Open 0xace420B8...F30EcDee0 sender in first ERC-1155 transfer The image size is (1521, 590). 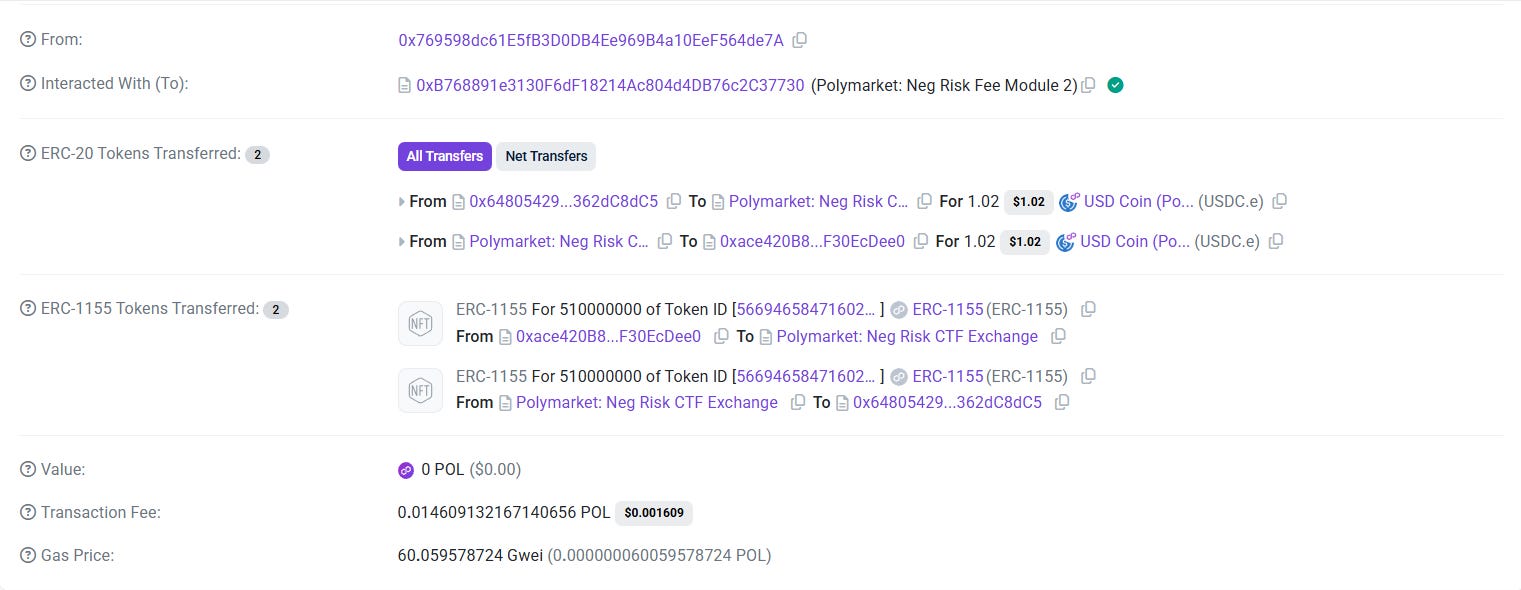[609, 337]
